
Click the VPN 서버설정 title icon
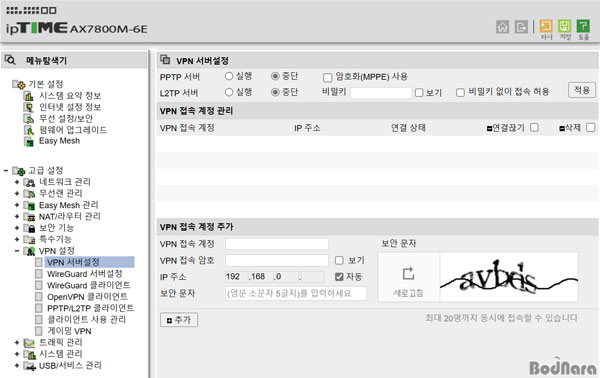165,60
